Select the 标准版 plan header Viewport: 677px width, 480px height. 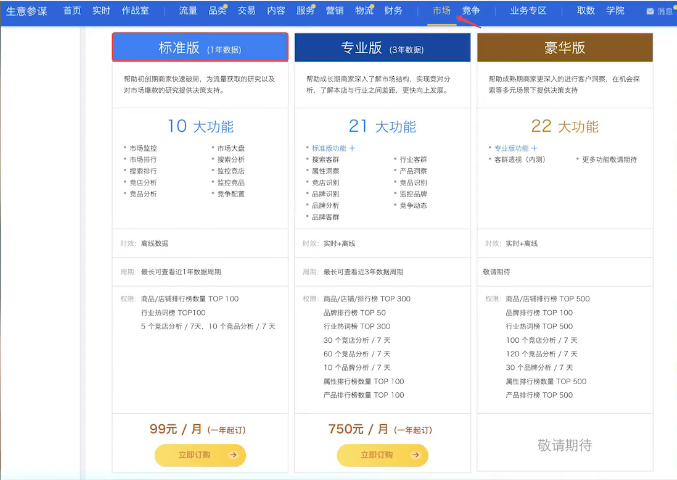pos(200,48)
